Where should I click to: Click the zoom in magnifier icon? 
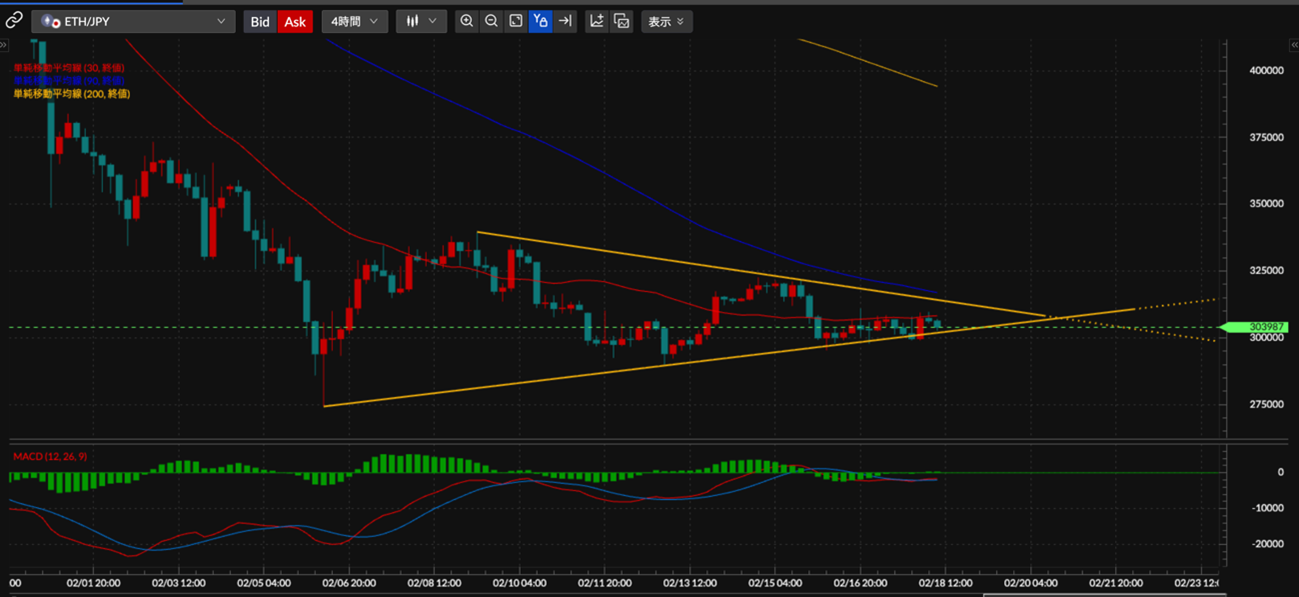(467, 21)
